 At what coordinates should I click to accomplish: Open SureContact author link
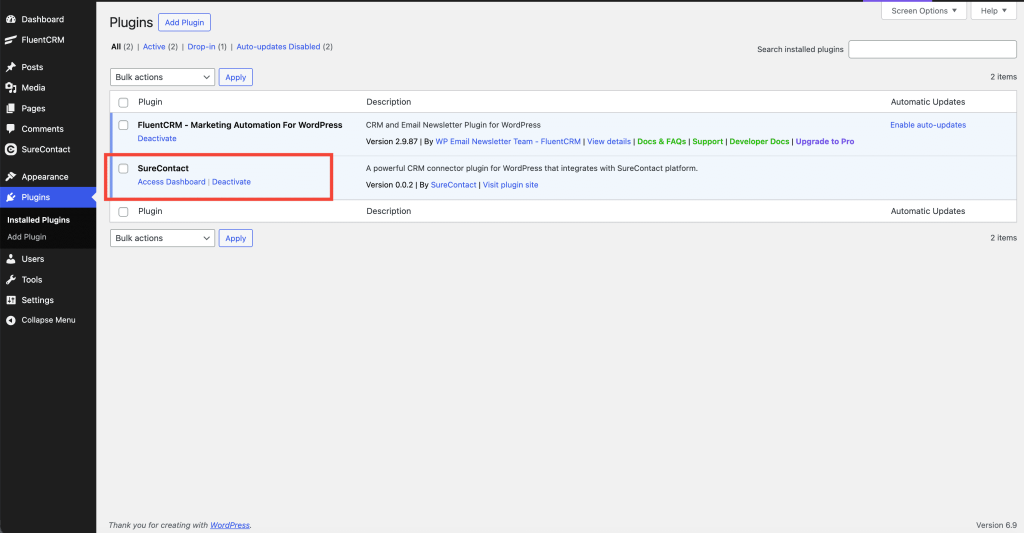pos(453,185)
